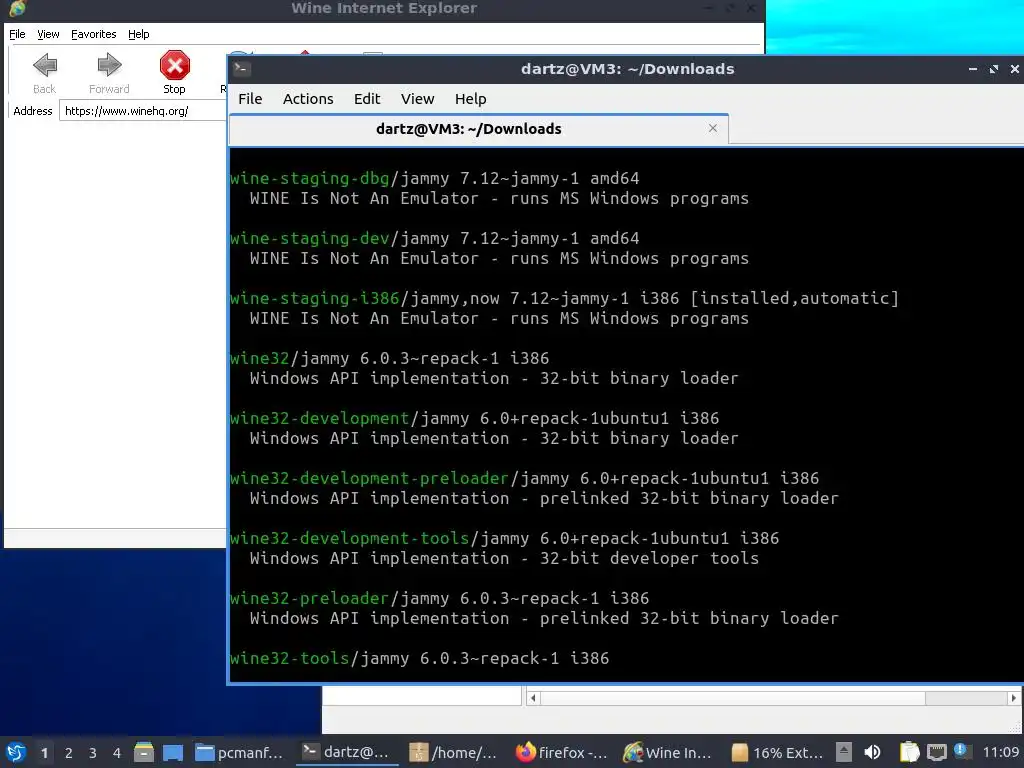Click the Forward arrow in Wine Internet Explorer
The width and height of the screenshot is (1024, 768).
[109, 65]
